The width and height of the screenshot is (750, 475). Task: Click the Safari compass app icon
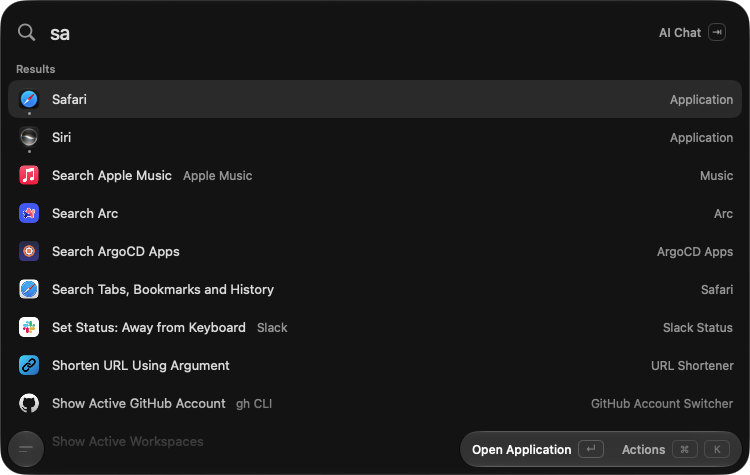point(29,99)
